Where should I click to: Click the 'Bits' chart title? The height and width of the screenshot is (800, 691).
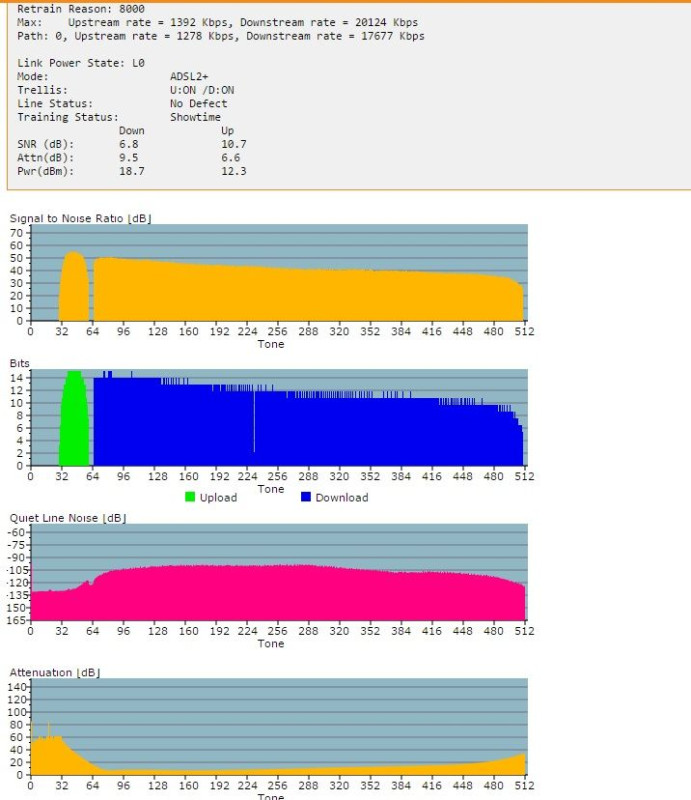click(19, 363)
